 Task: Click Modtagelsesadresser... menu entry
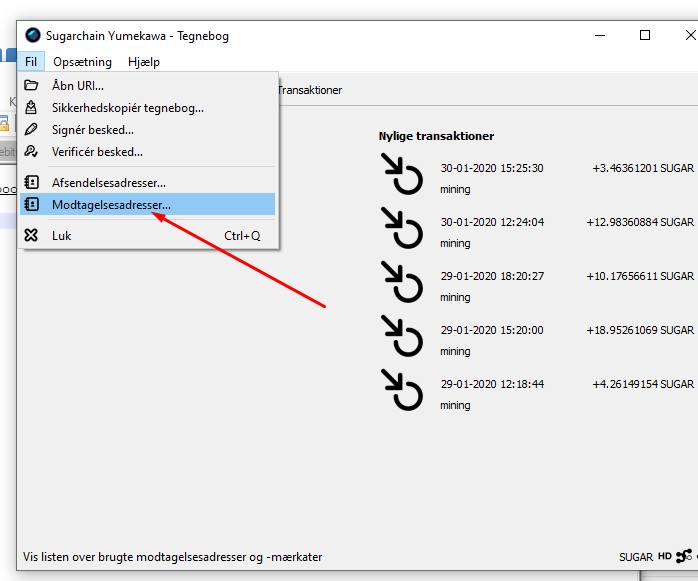[147, 204]
